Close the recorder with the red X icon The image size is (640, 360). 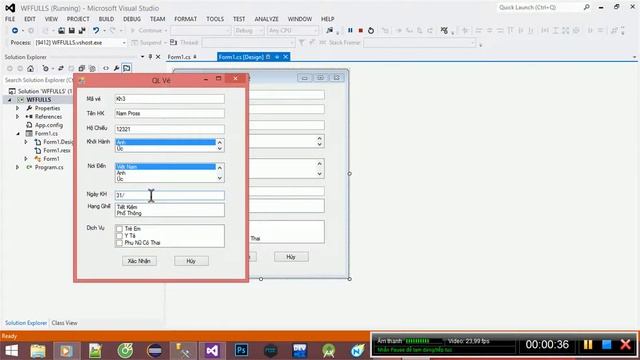pyautogui.click(x=625, y=345)
